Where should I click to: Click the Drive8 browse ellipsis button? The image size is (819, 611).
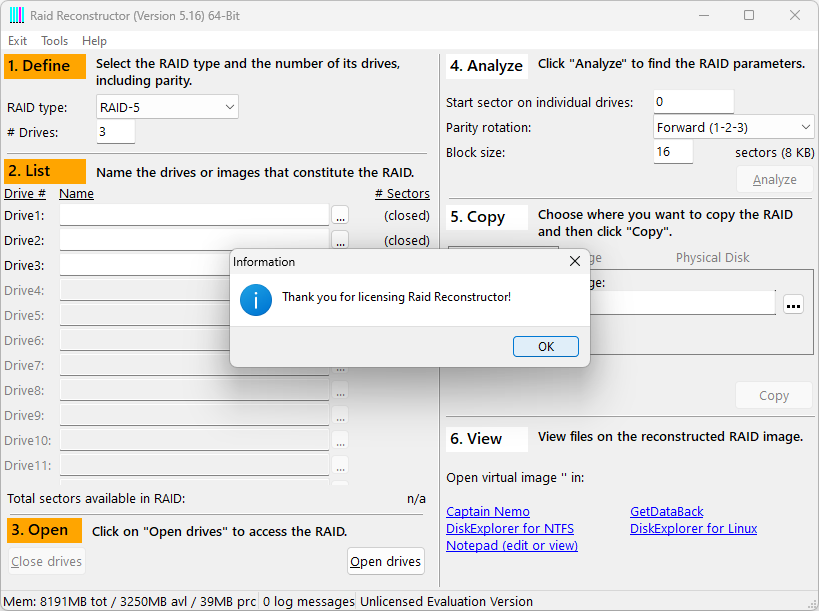[x=340, y=390]
